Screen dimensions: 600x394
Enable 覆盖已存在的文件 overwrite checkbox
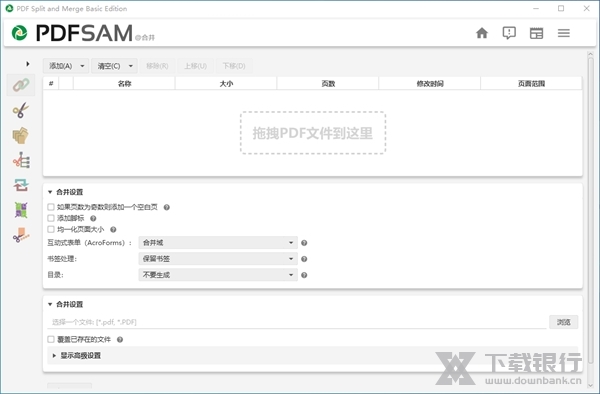point(51,339)
